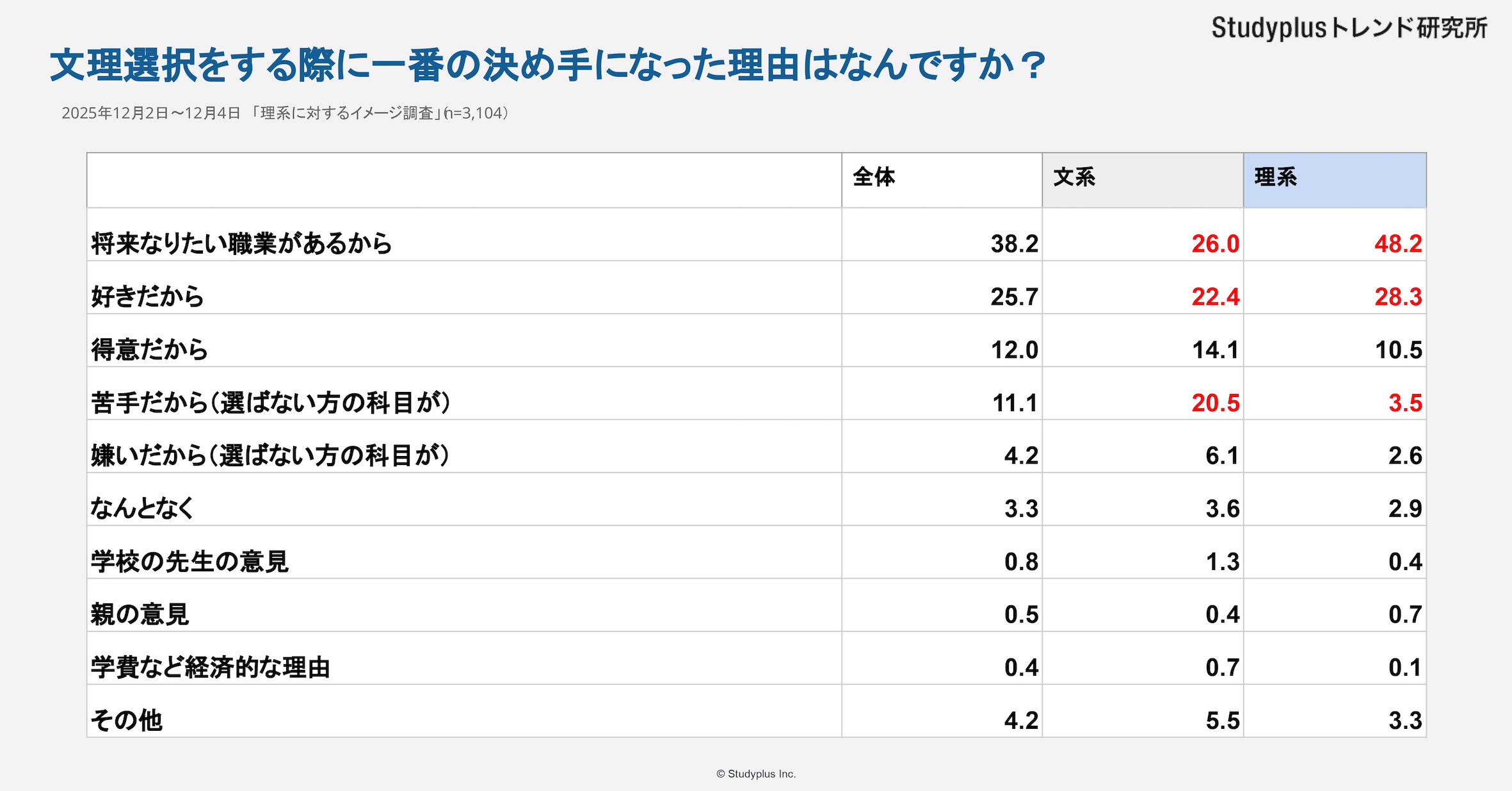
Task: Select the blue 理系 column header
Action: [x=1276, y=177]
